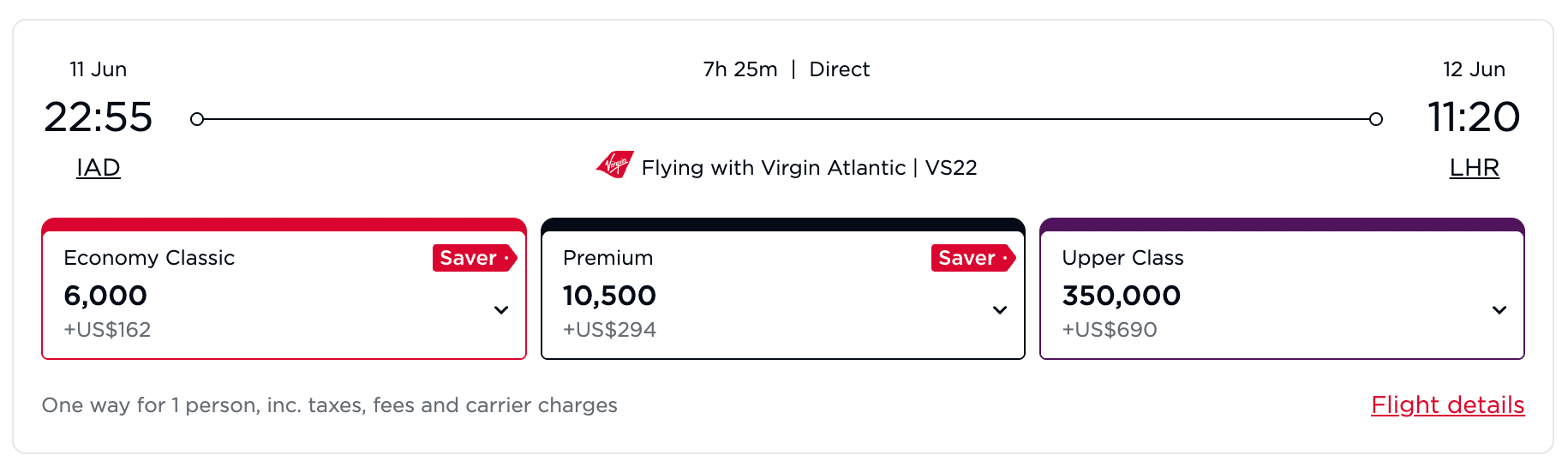
Task: Click the 7h 25m duration label
Action: (740, 69)
